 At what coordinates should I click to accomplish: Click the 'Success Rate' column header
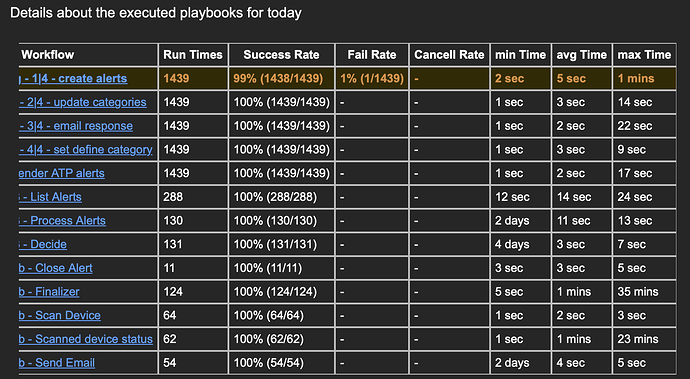pyautogui.click(x=282, y=55)
